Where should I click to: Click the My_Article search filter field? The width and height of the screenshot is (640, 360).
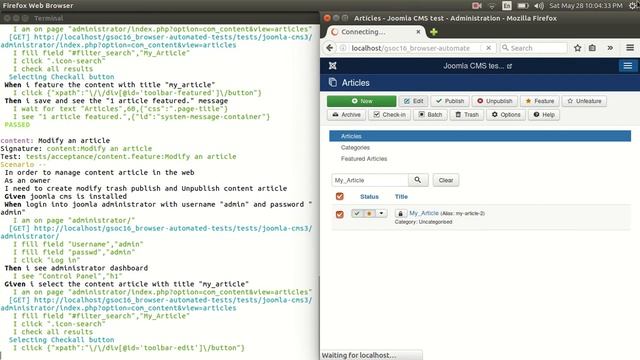[370, 180]
